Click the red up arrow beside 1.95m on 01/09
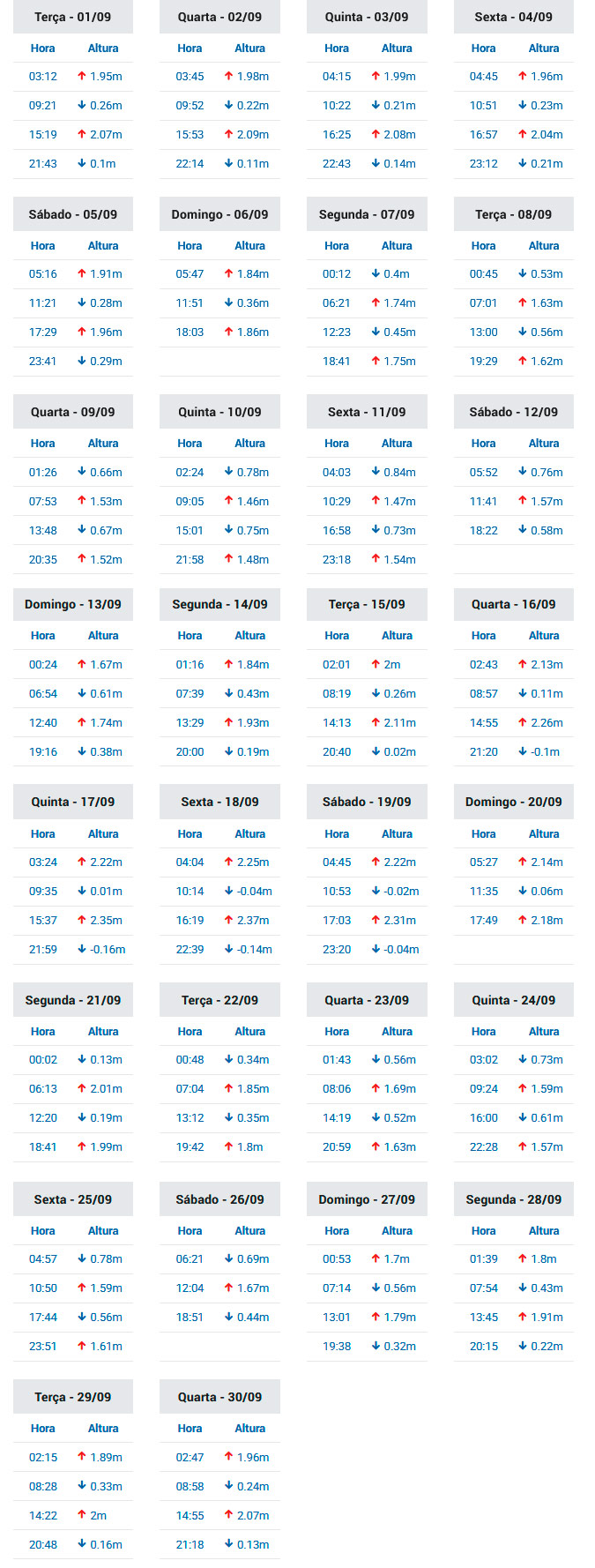 (x=82, y=76)
